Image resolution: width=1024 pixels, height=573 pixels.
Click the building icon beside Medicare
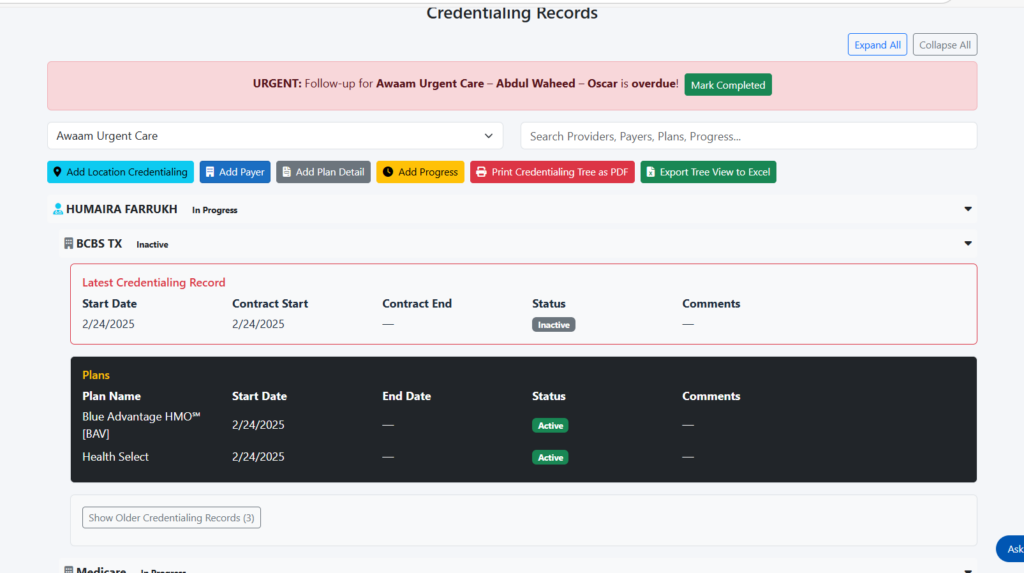68,570
